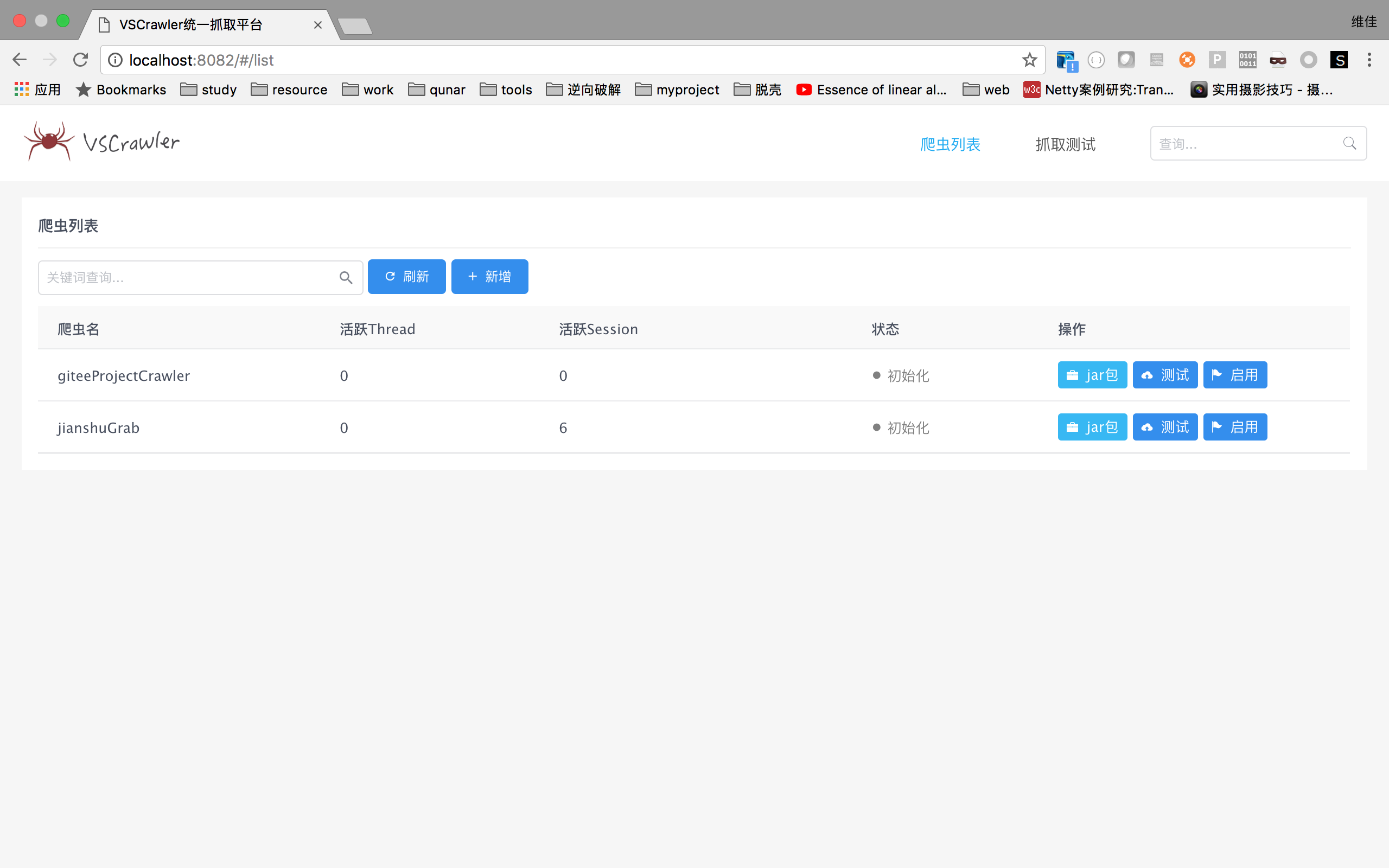Screen dimensions: 1389x868
Task: Bookmark this page with the star icon
Action: click(1029, 60)
